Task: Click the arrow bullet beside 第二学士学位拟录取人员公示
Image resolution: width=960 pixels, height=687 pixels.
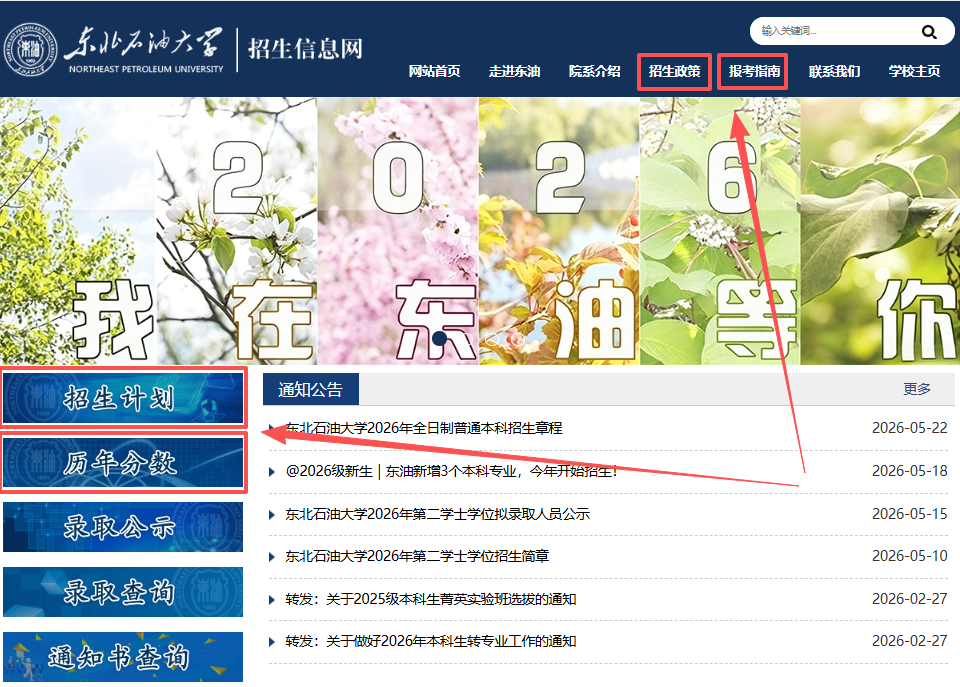Action: click(272, 514)
